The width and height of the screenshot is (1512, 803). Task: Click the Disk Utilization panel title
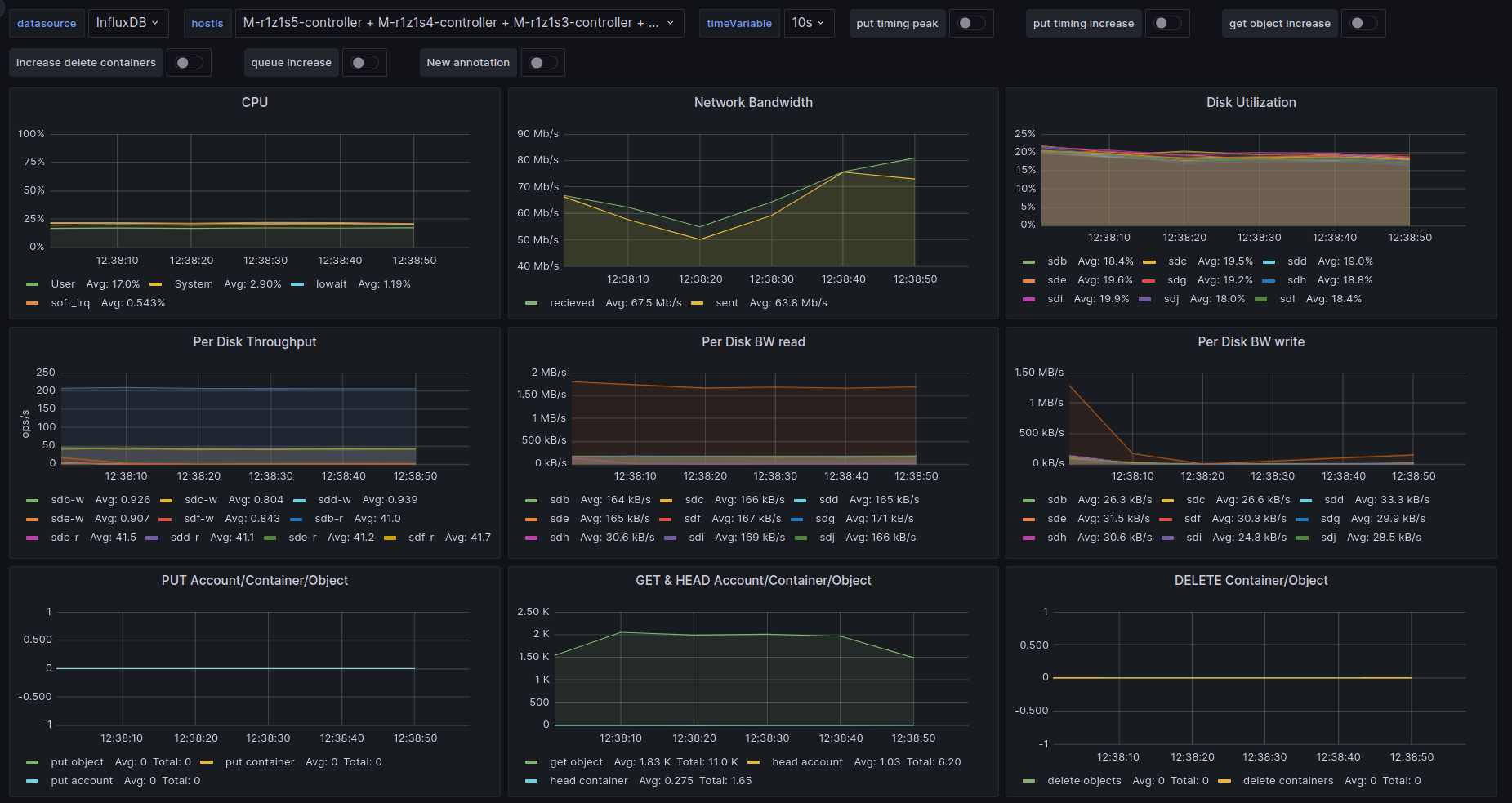[x=1251, y=102]
